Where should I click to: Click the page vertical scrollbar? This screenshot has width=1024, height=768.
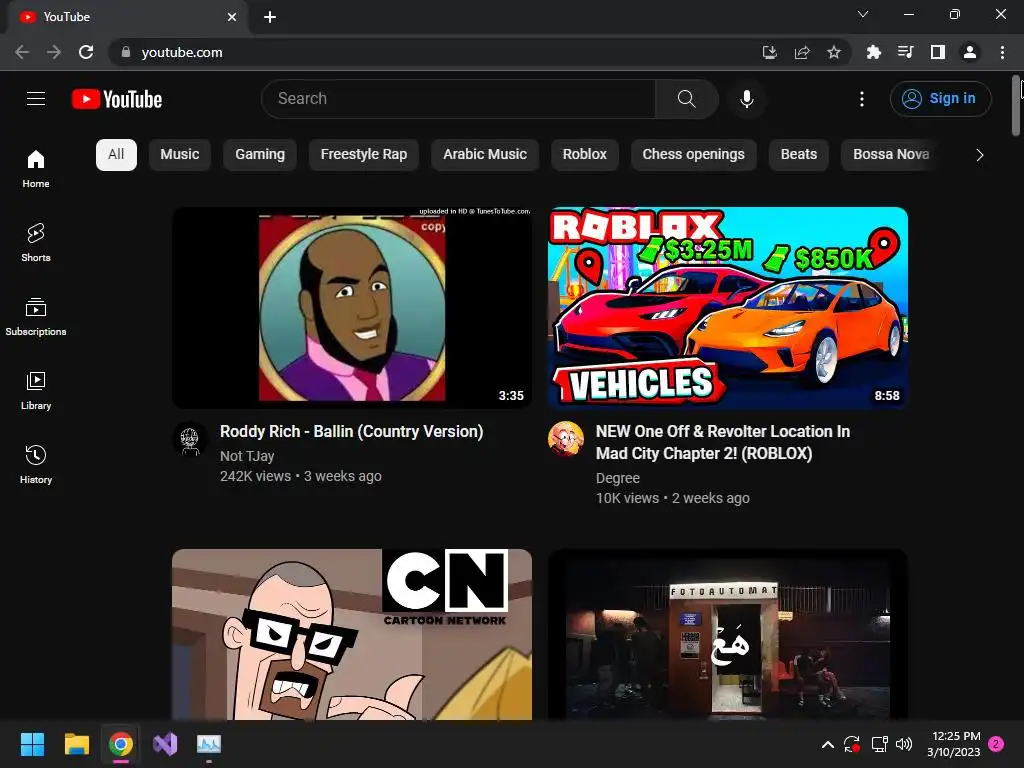coord(1017,106)
